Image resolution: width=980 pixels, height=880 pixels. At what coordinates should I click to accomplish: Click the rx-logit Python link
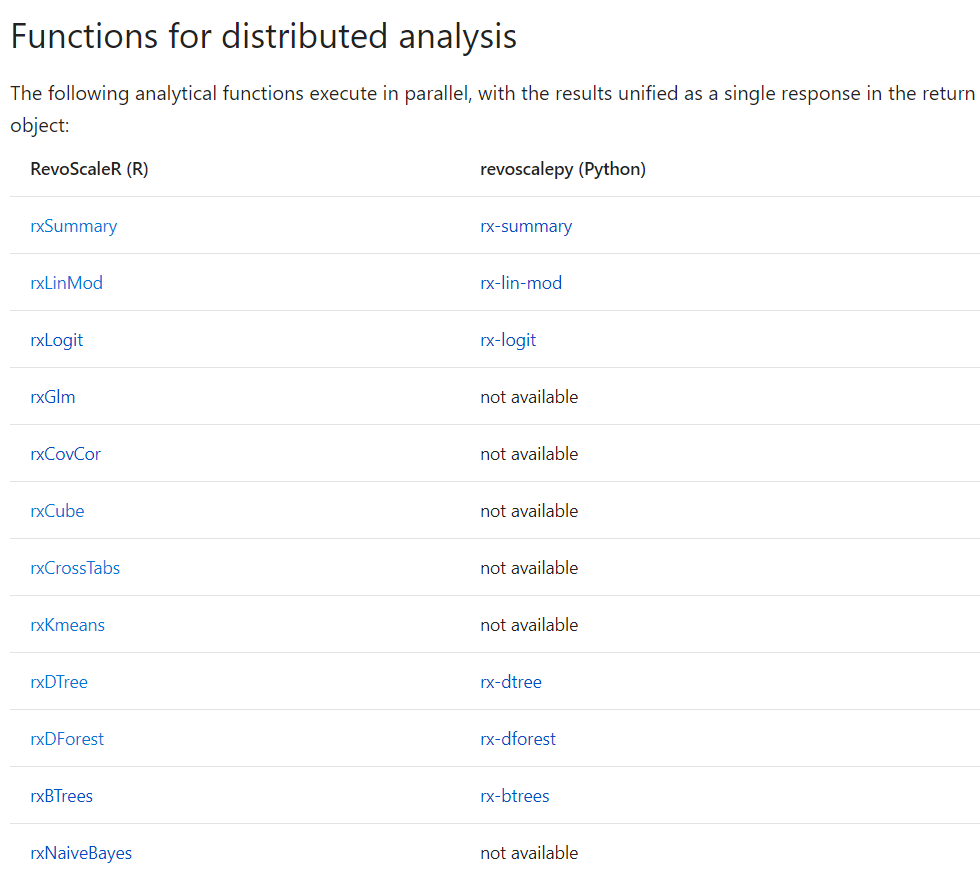pos(508,340)
